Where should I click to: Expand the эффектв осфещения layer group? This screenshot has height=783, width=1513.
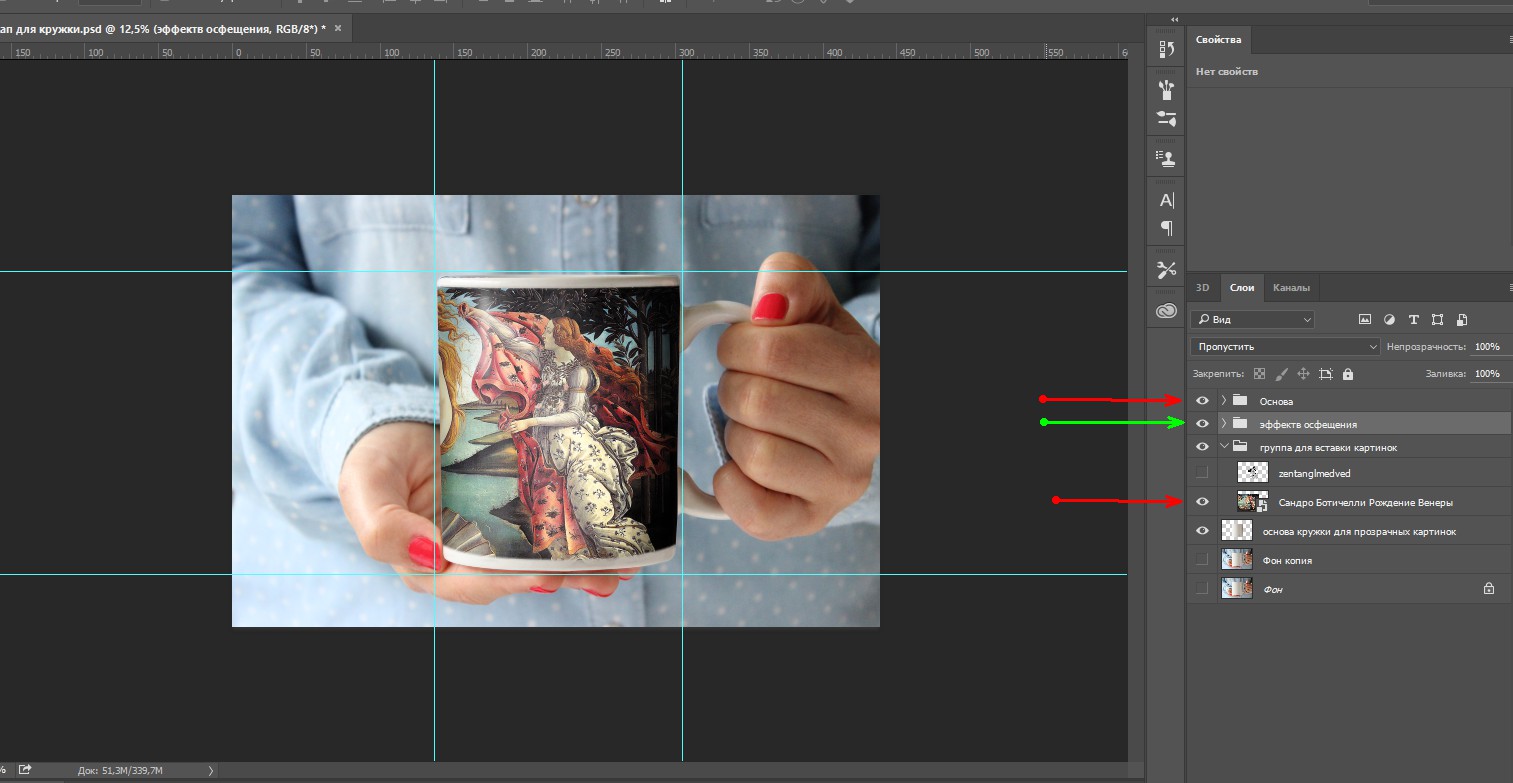pyautogui.click(x=1224, y=424)
